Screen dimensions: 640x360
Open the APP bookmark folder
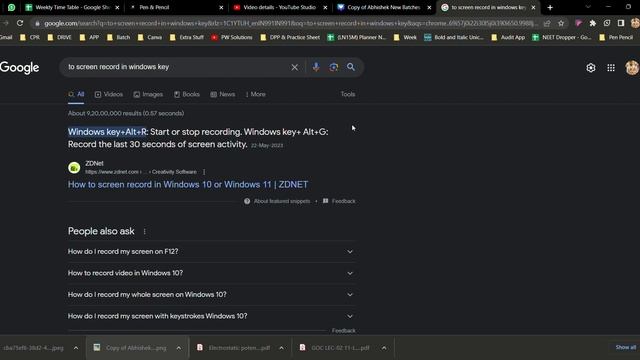coord(89,37)
